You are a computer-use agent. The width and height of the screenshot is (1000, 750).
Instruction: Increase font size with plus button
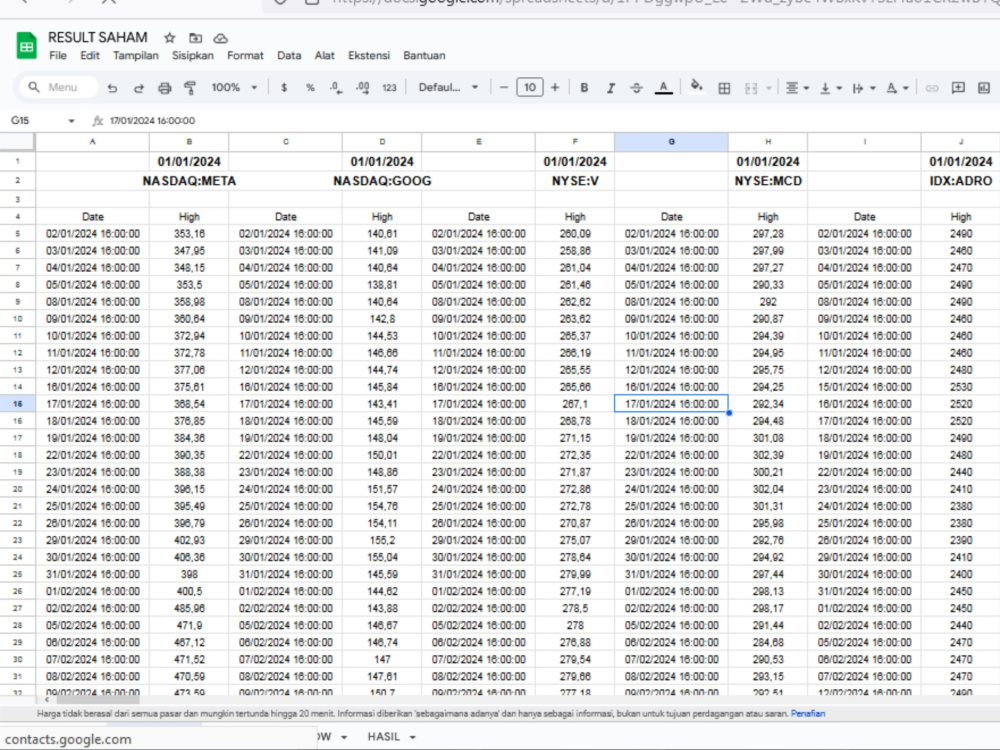coord(555,87)
